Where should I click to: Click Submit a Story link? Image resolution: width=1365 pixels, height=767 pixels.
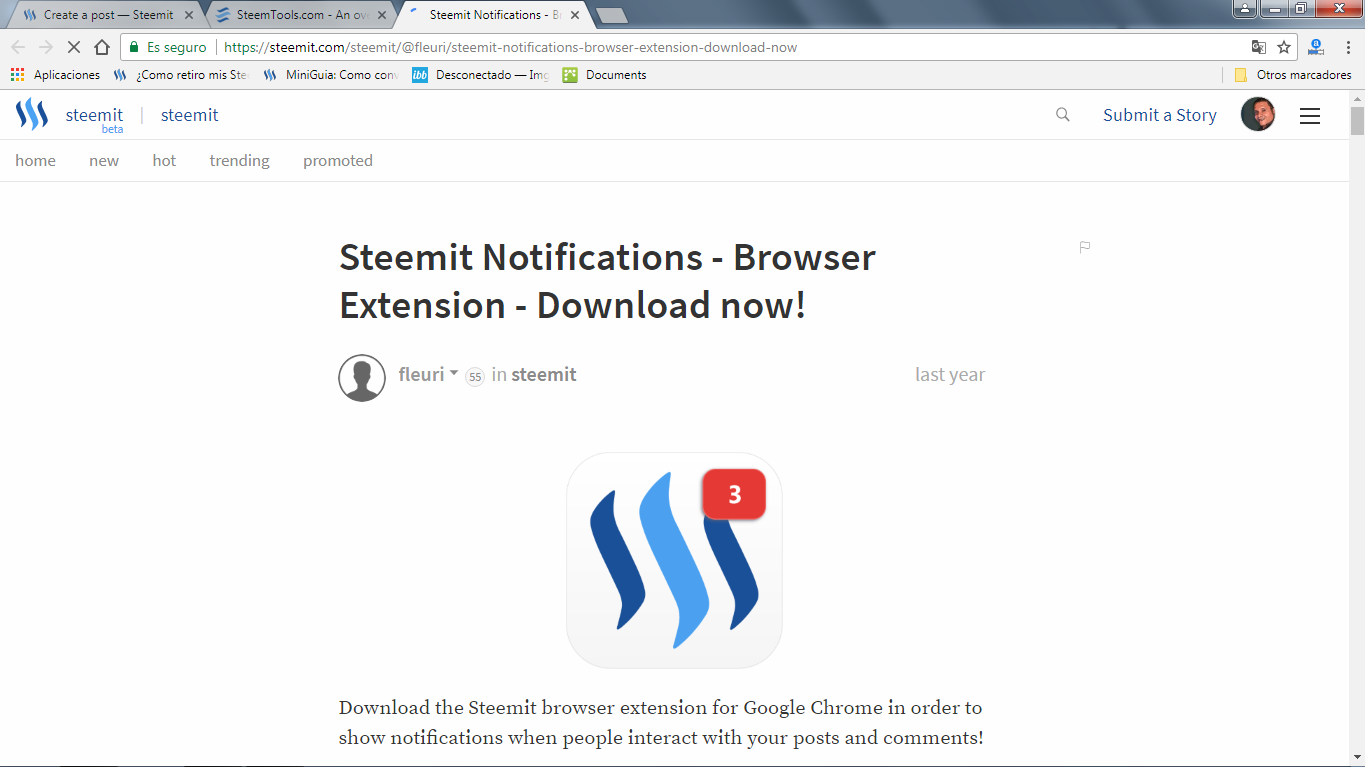tap(1160, 115)
